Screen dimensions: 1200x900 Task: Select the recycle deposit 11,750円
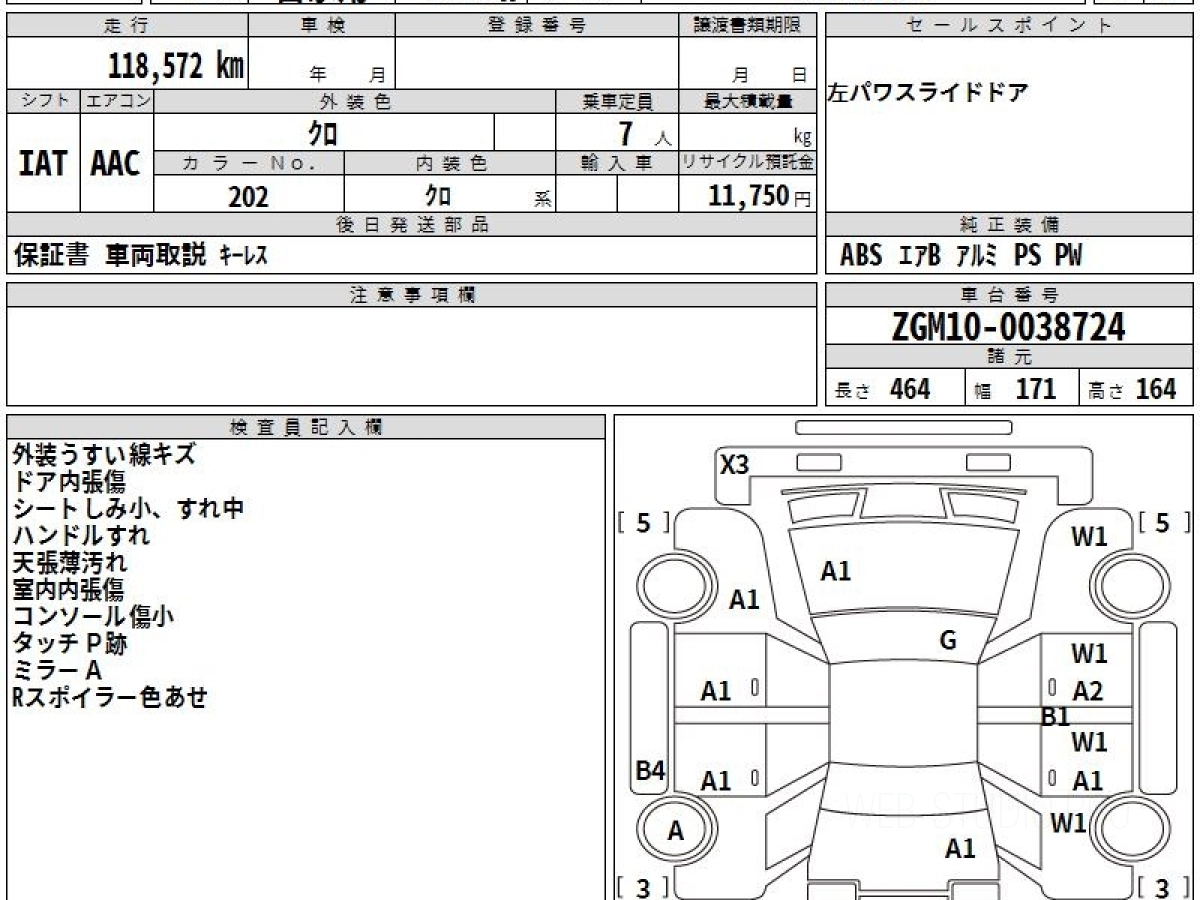[759, 196]
